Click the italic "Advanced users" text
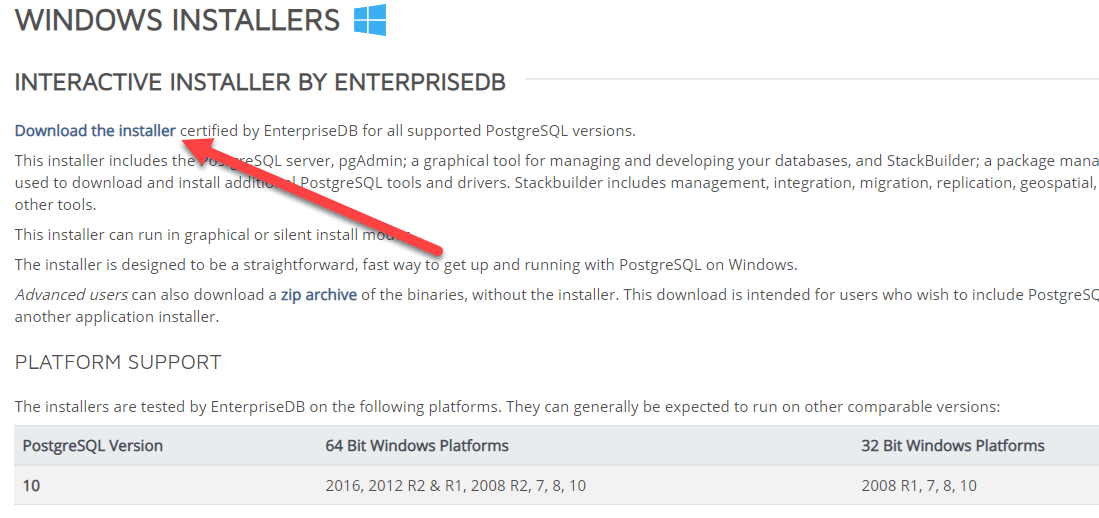The height and width of the screenshot is (518, 1099). point(71,295)
